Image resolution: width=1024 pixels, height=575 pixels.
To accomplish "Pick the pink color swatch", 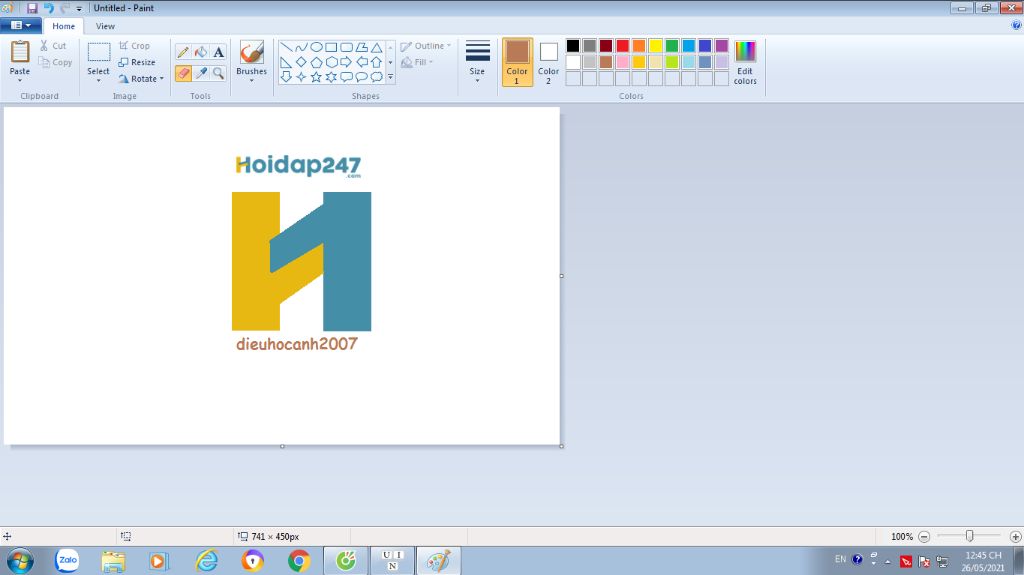I will 622,62.
